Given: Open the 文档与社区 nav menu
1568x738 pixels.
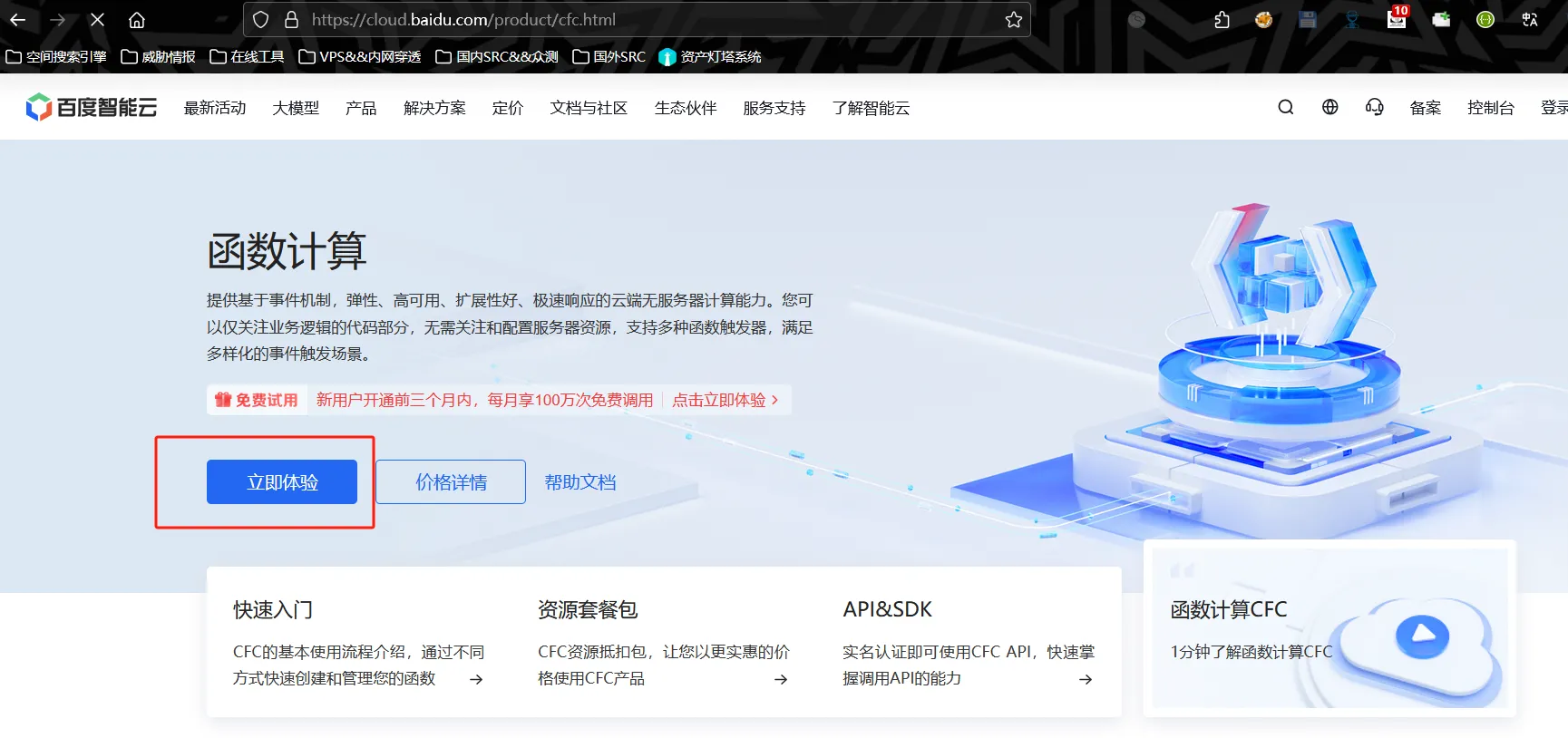Looking at the screenshot, I should [x=589, y=108].
